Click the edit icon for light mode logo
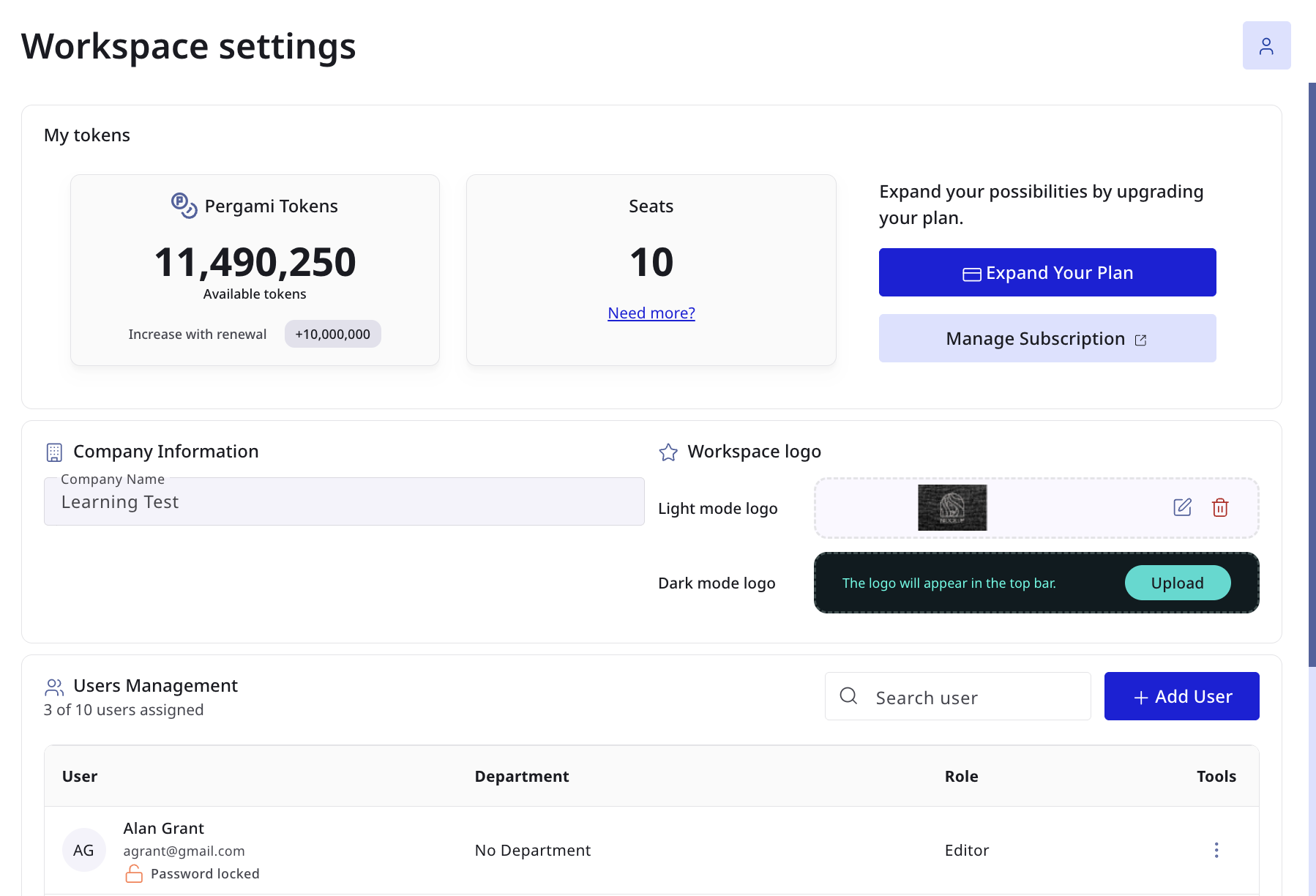Screen dimensions: 1316x896 click(x=1182, y=507)
